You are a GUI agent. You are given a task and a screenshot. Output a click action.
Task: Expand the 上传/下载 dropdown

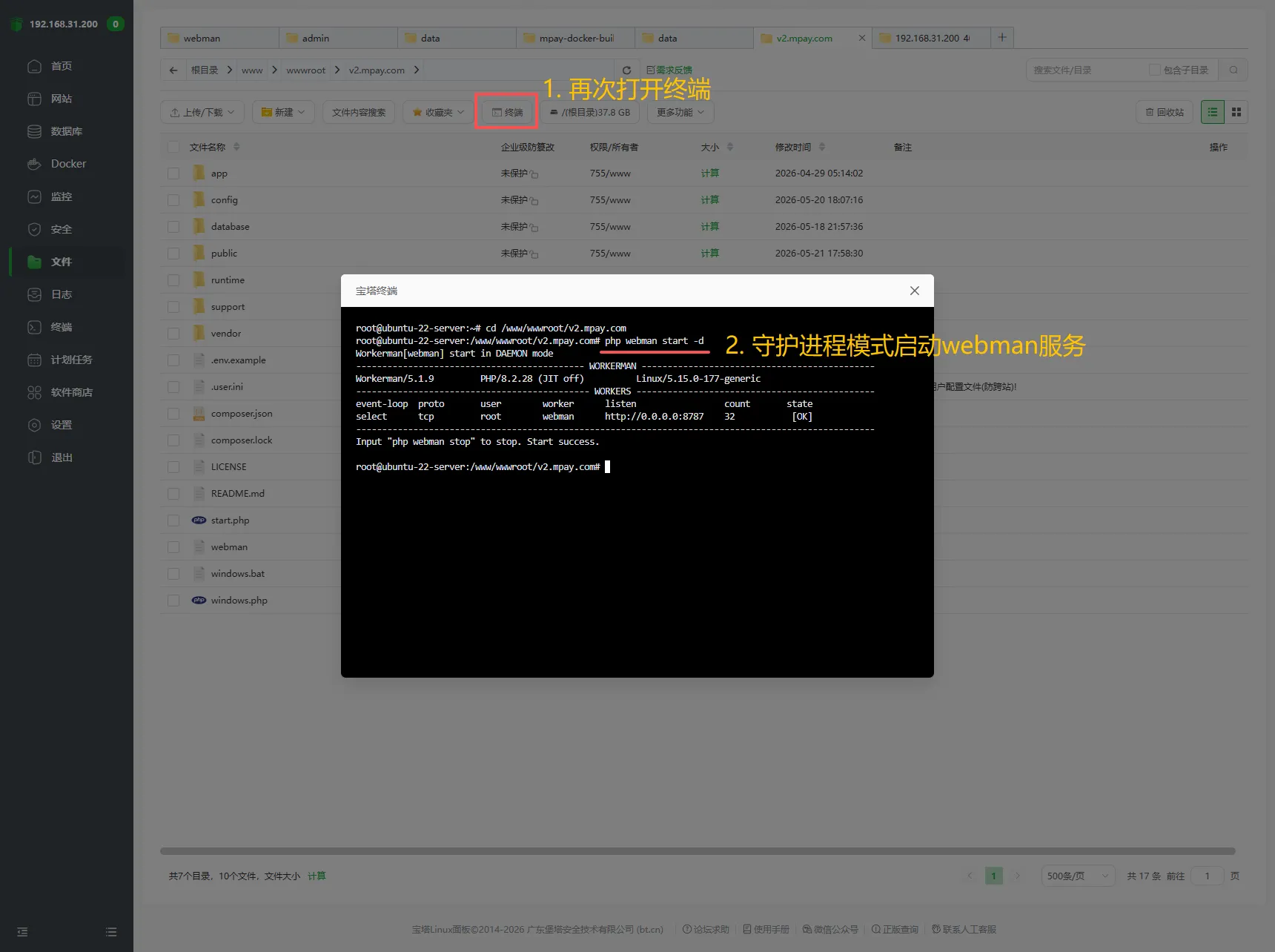pos(202,112)
